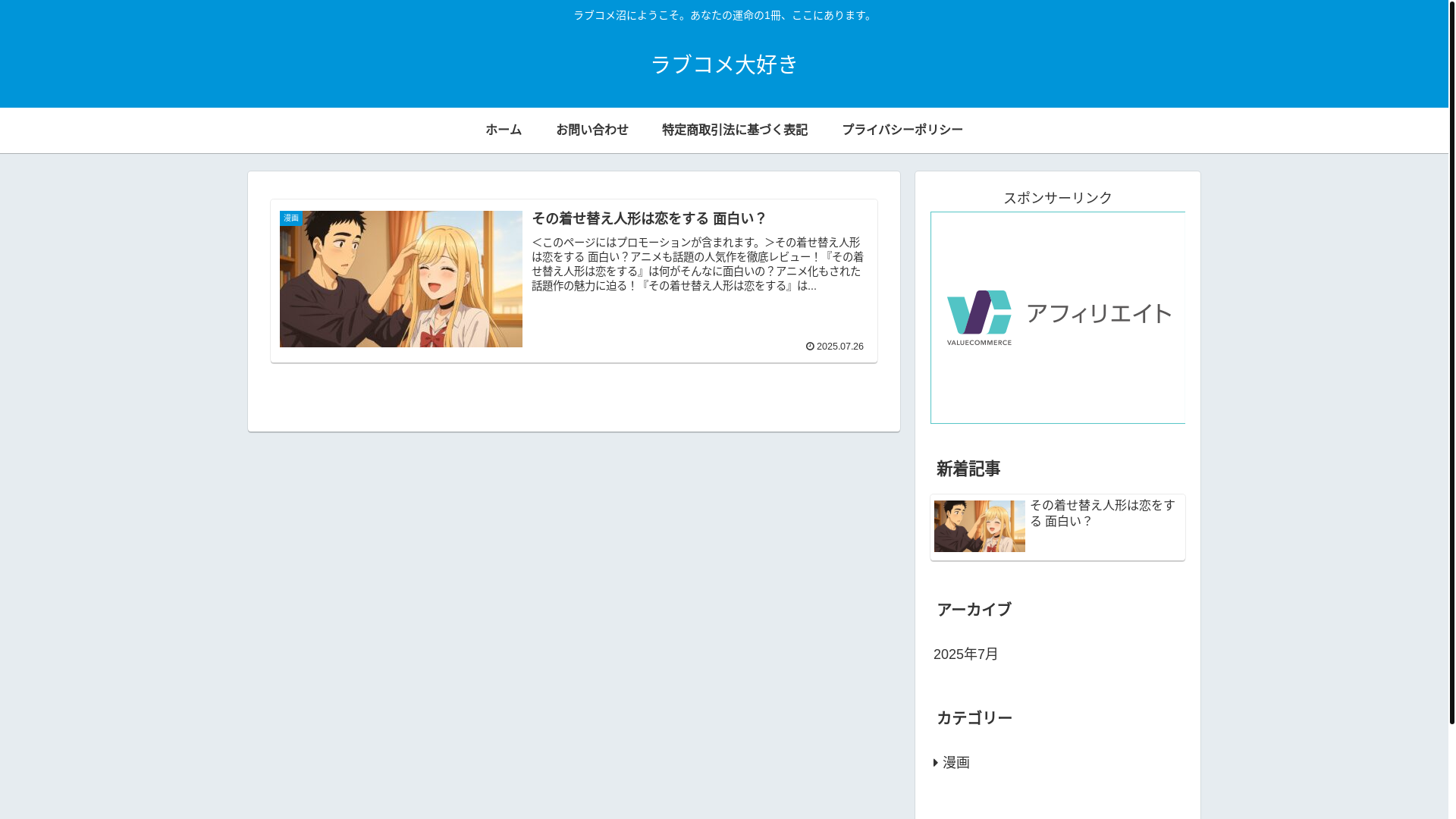The width and height of the screenshot is (1456, 819).
Task: Go to the ホーム menu item
Action: point(504,130)
